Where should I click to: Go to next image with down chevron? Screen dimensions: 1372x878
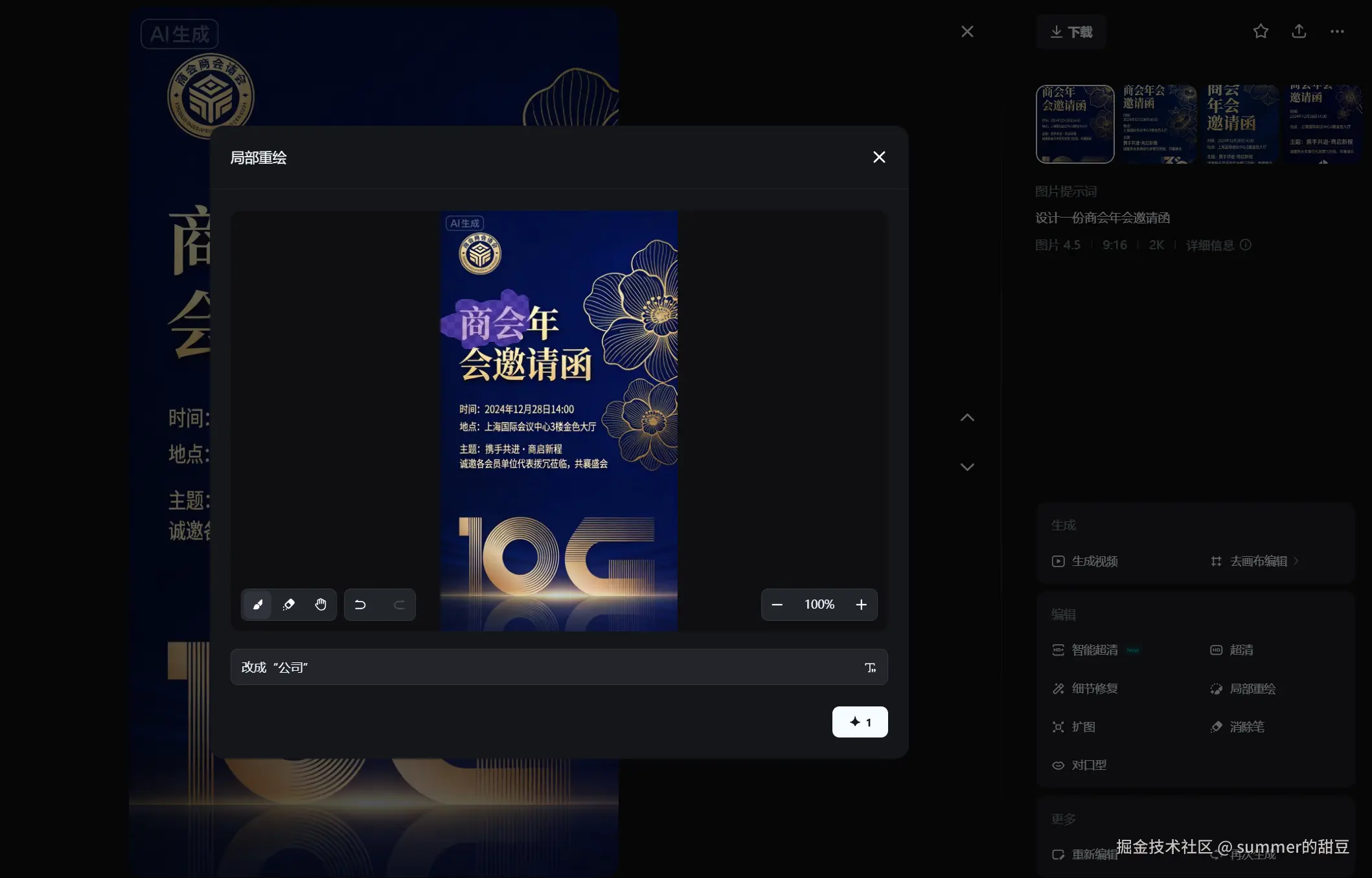tap(967, 467)
